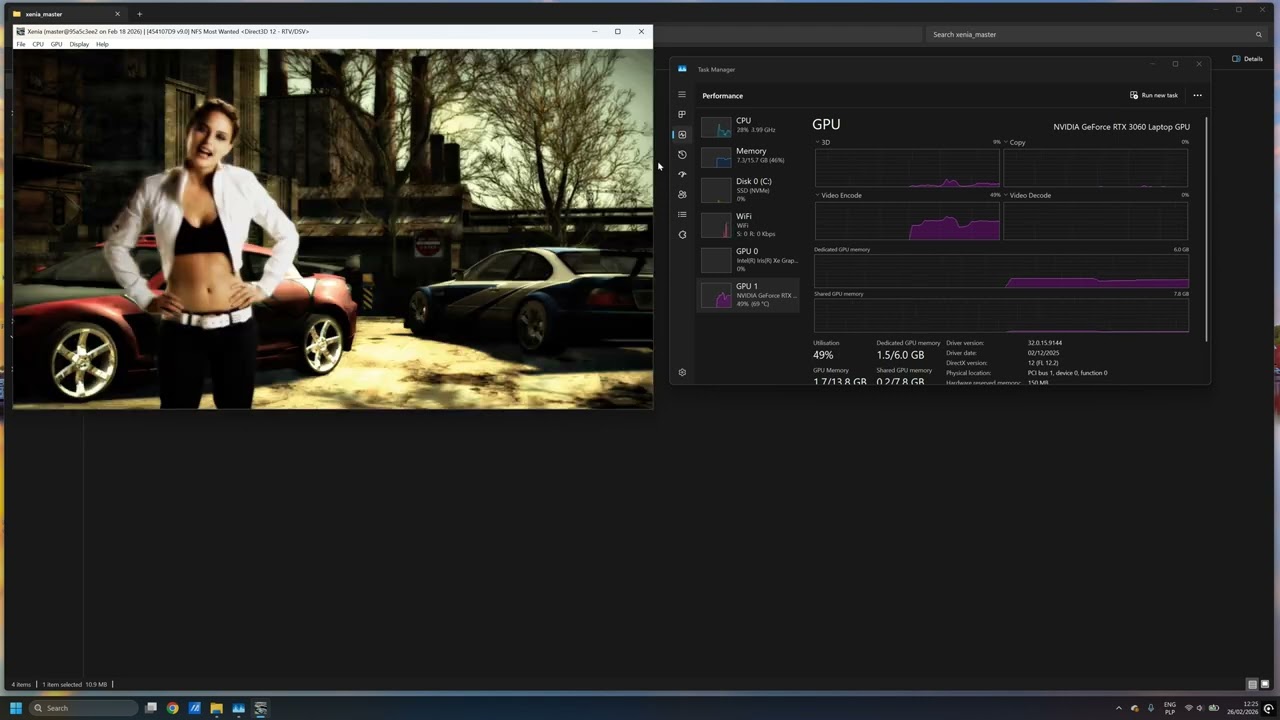Open Task Manager three-dot more options
1280x720 pixels.
(x=1197, y=96)
